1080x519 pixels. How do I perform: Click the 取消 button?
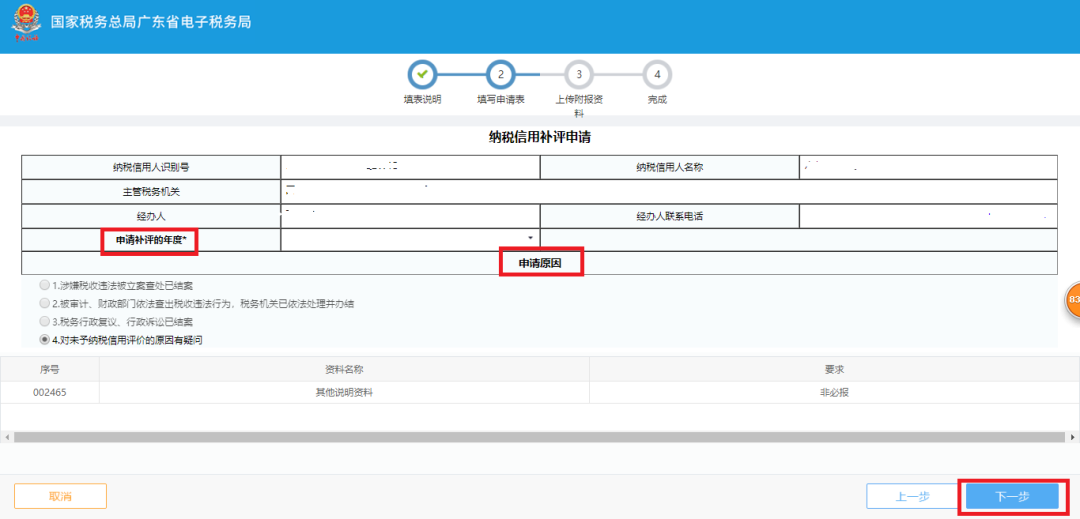60,496
